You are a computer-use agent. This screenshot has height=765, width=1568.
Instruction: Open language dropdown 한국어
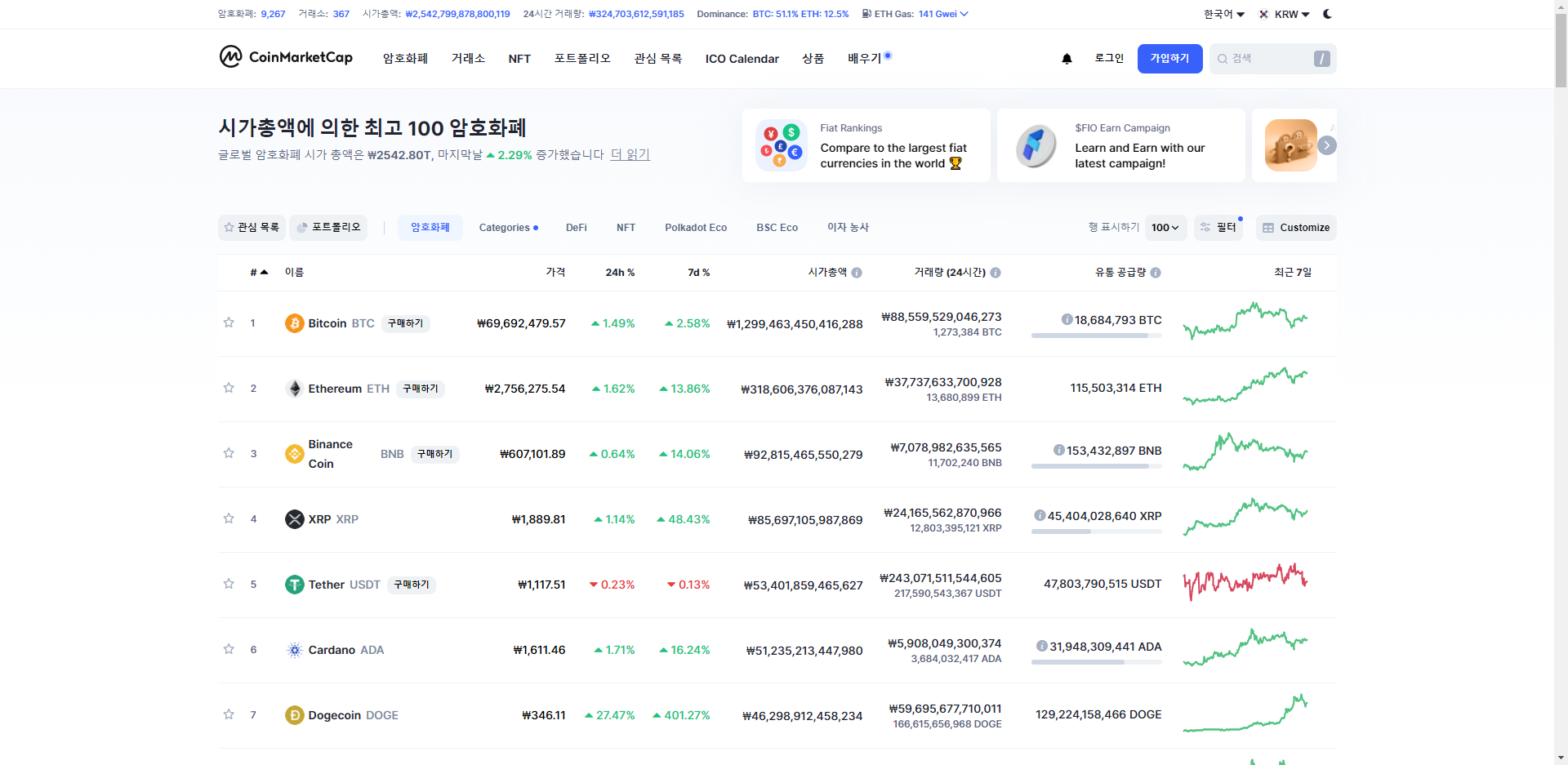tap(1224, 14)
